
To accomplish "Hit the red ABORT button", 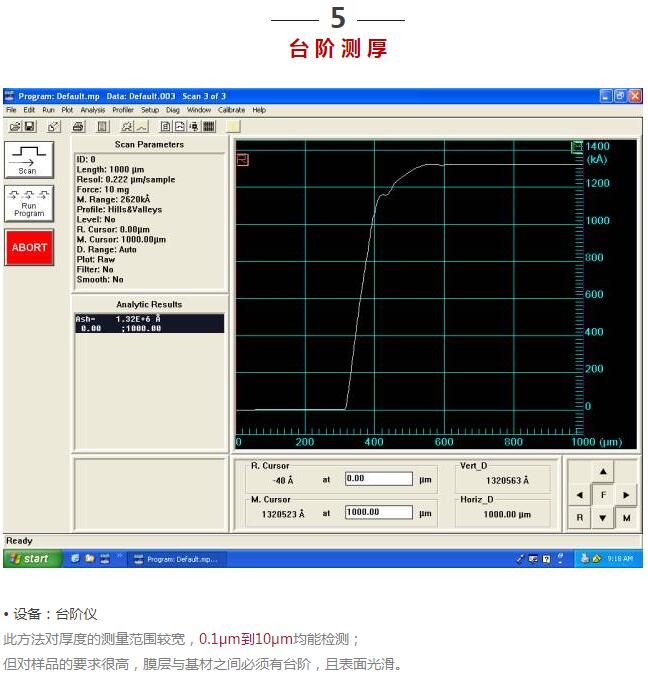I will (29, 248).
